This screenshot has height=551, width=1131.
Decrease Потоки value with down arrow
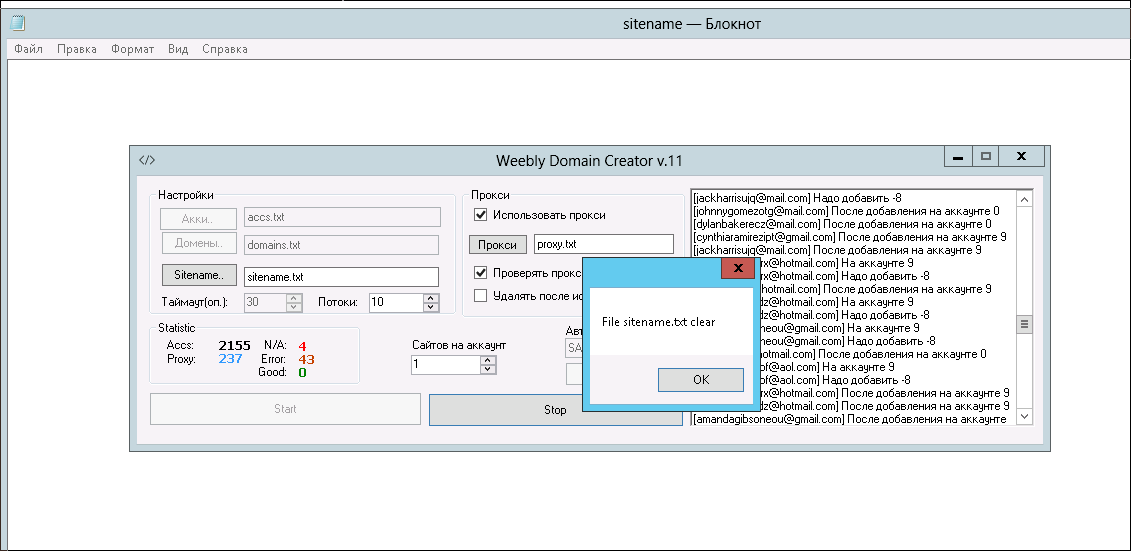[431, 307]
